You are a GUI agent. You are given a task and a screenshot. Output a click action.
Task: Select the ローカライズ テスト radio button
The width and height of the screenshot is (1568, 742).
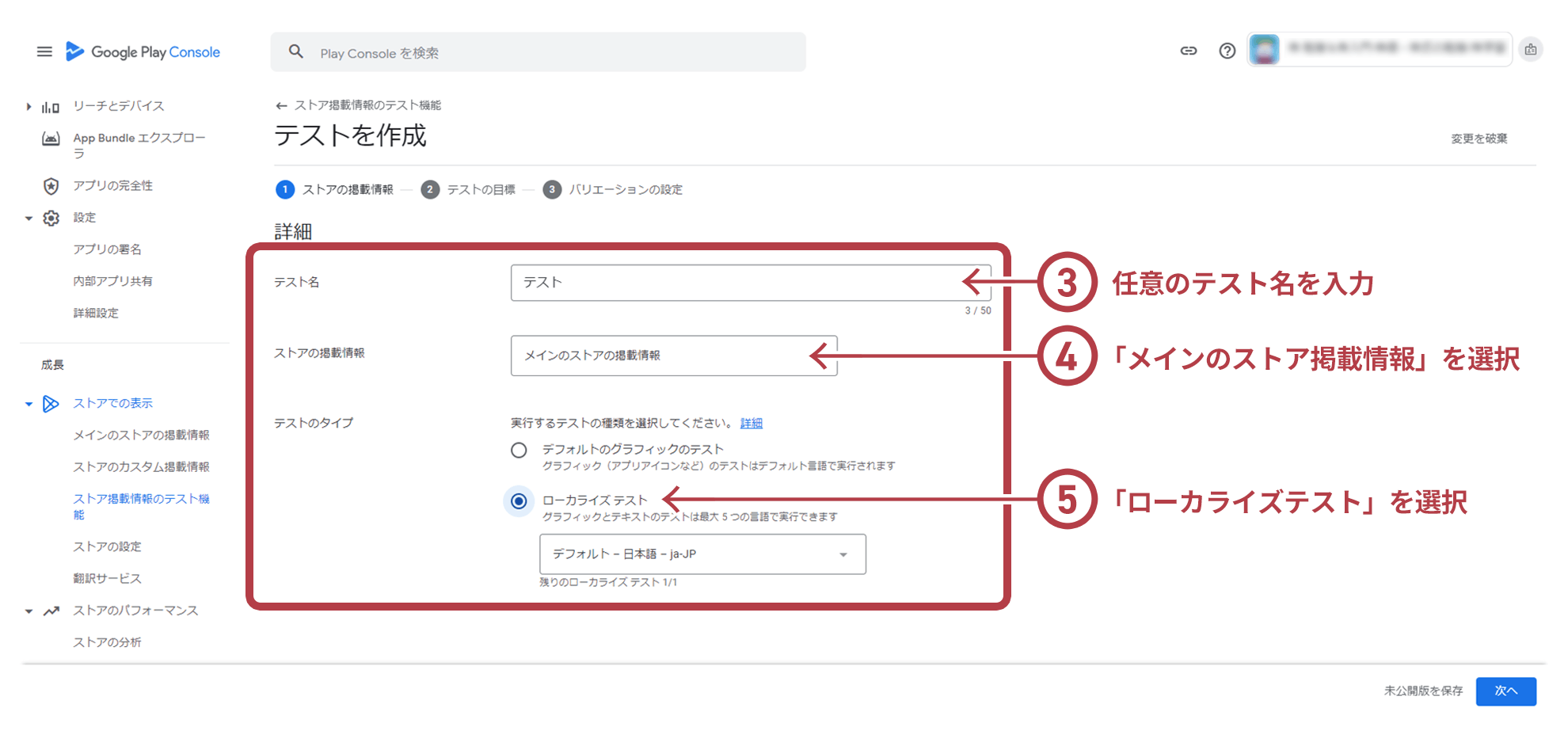tap(519, 501)
